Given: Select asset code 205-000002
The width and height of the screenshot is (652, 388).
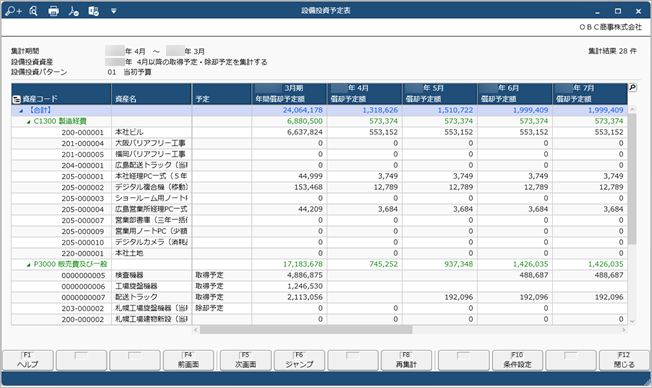Looking at the screenshot, I should (x=82, y=188).
